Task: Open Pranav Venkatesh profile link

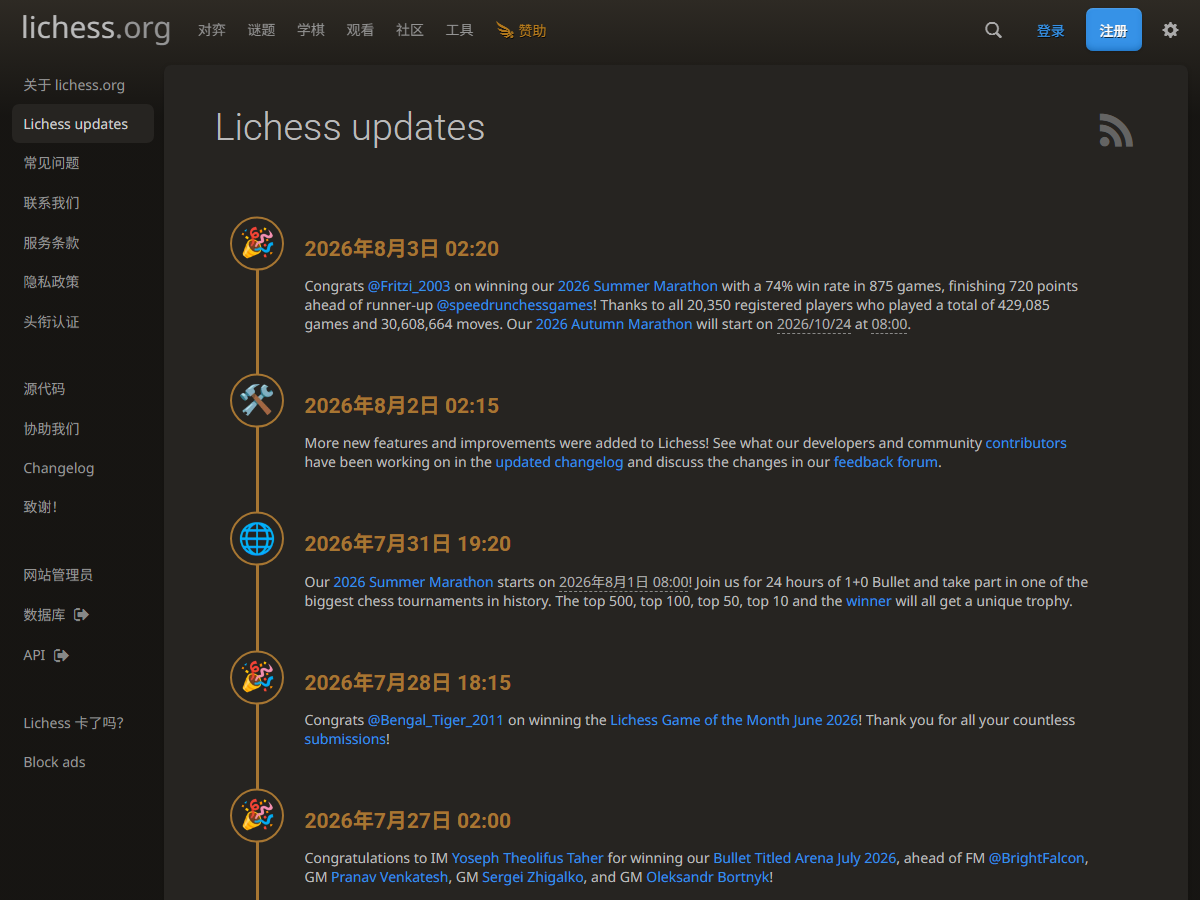Action: pyautogui.click(x=390, y=877)
